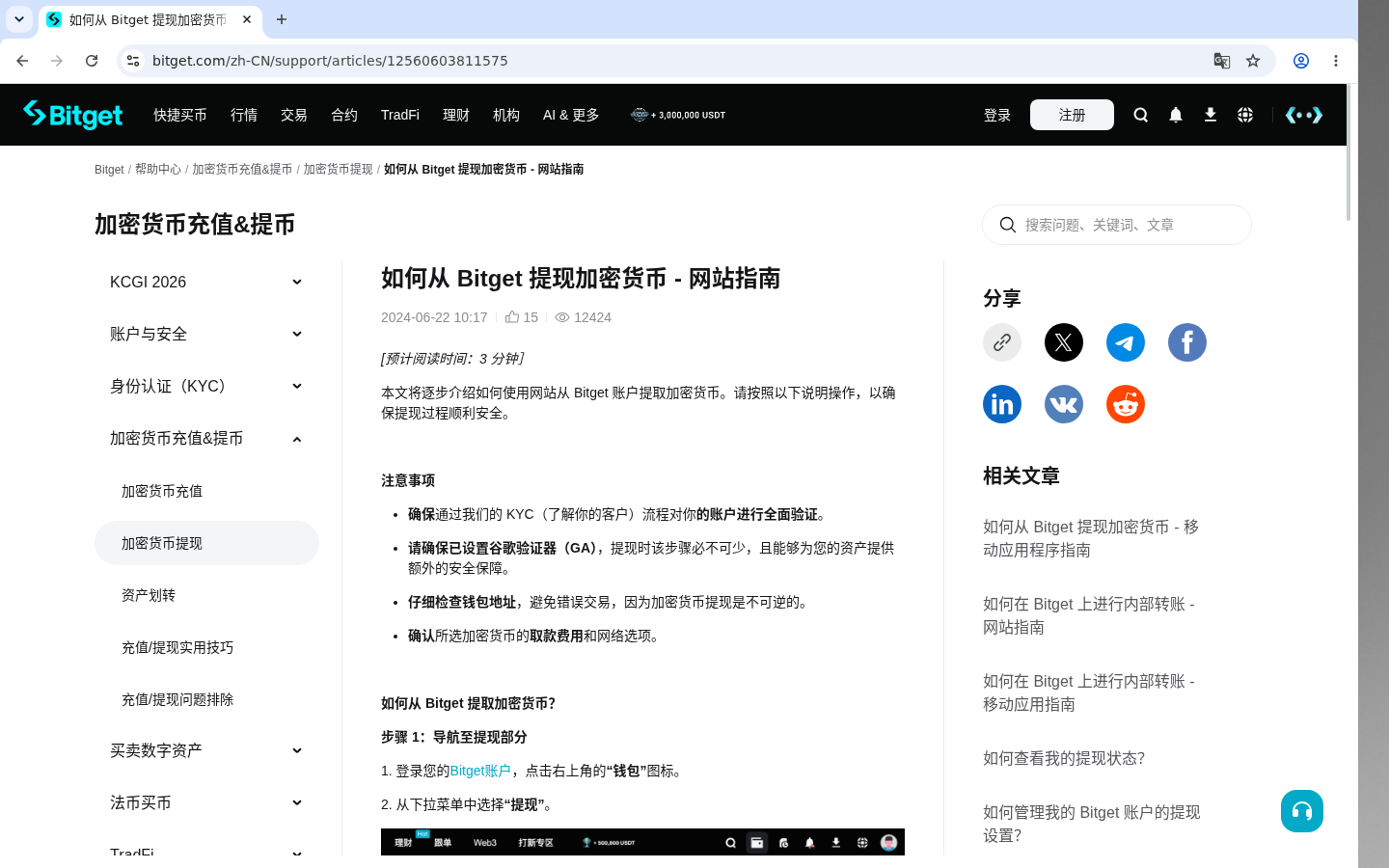Open related article 移动应用程序指南
This screenshot has height=868, width=1389.
(x=1091, y=538)
